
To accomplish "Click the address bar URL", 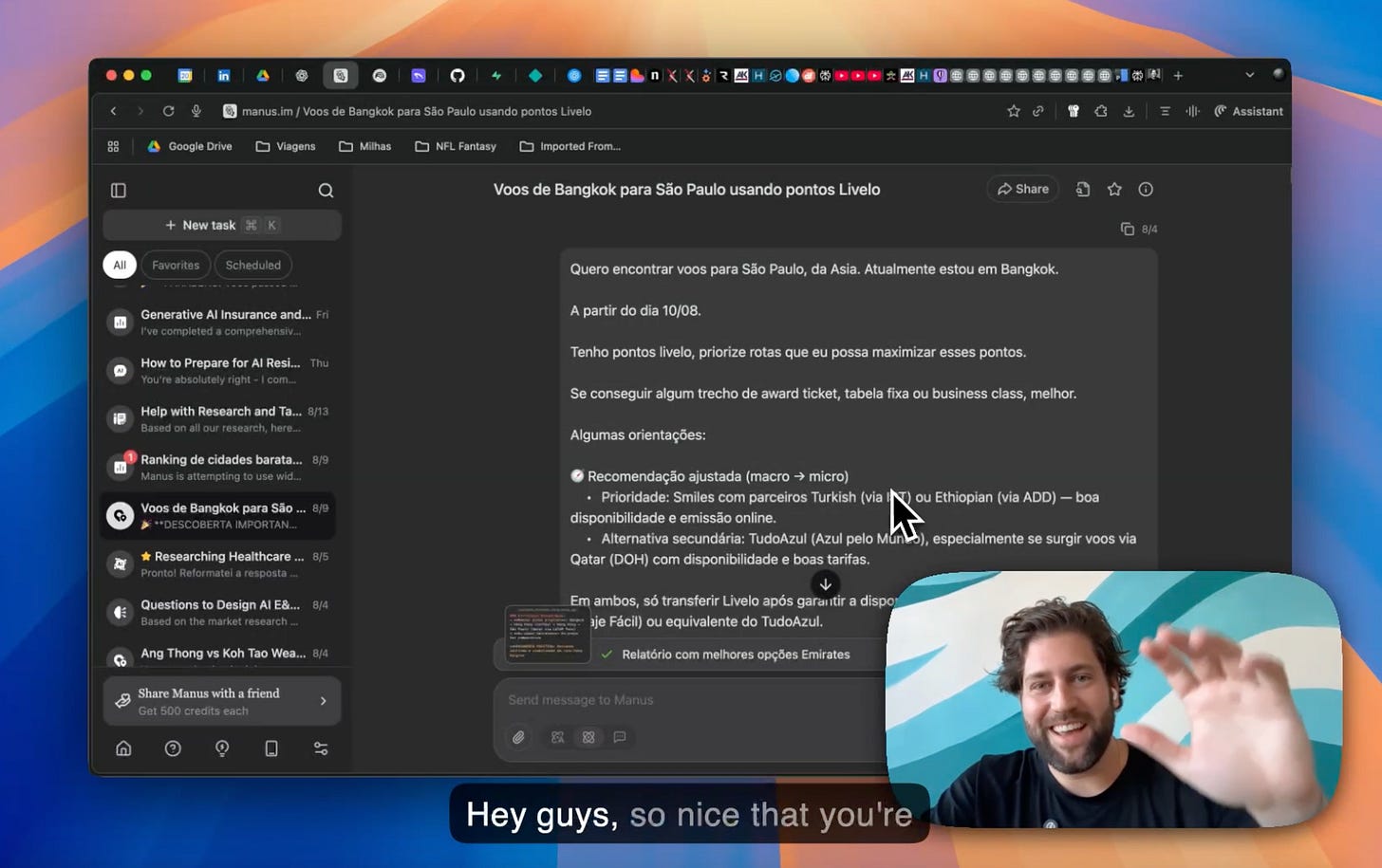I will coord(416,111).
